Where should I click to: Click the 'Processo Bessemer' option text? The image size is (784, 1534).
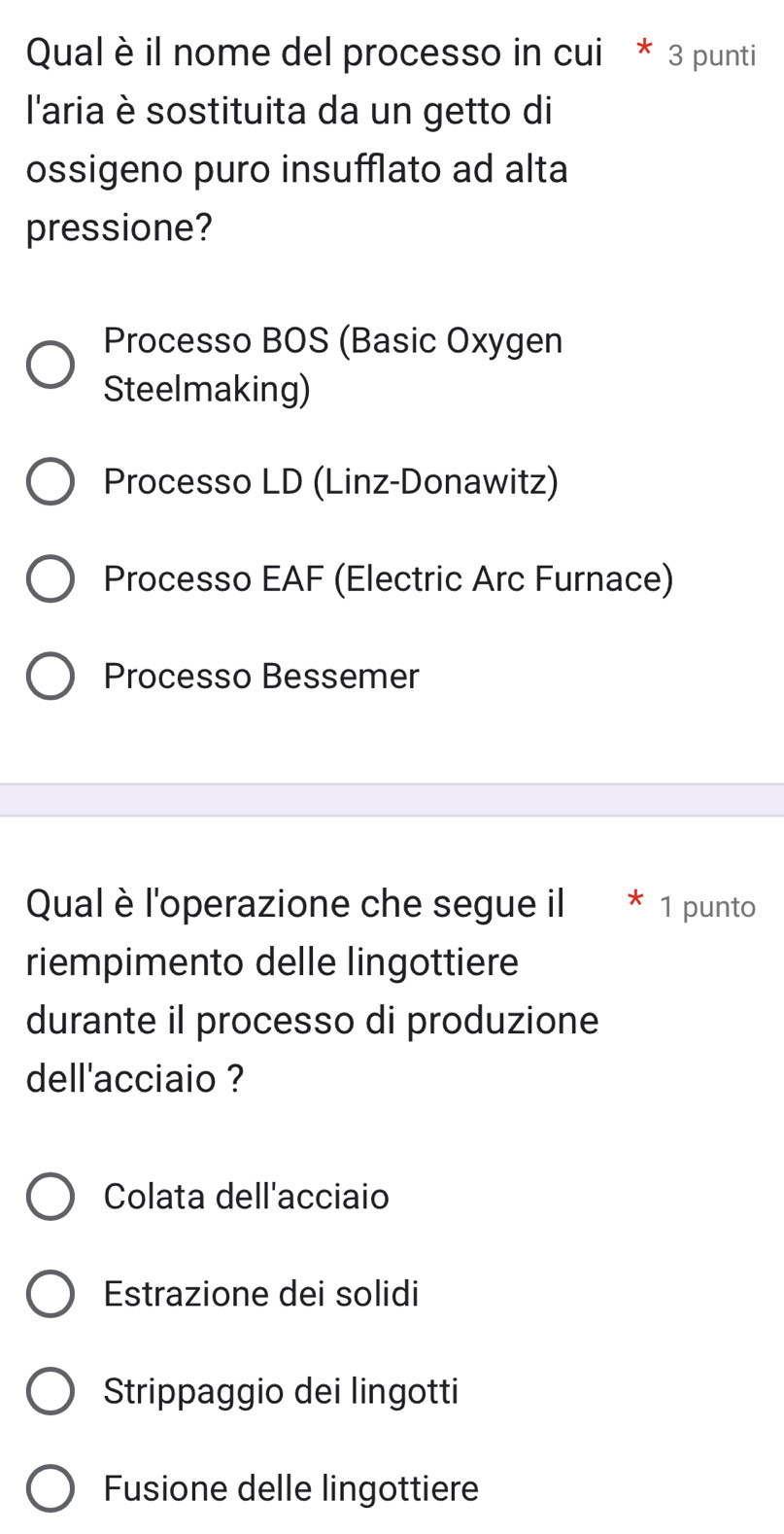261,677
